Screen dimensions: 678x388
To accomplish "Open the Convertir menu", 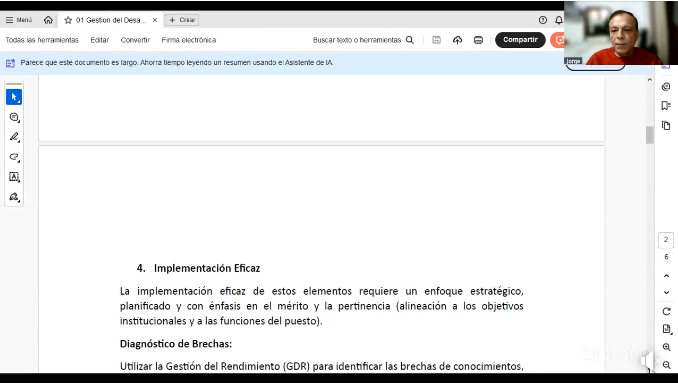I will click(x=135, y=40).
